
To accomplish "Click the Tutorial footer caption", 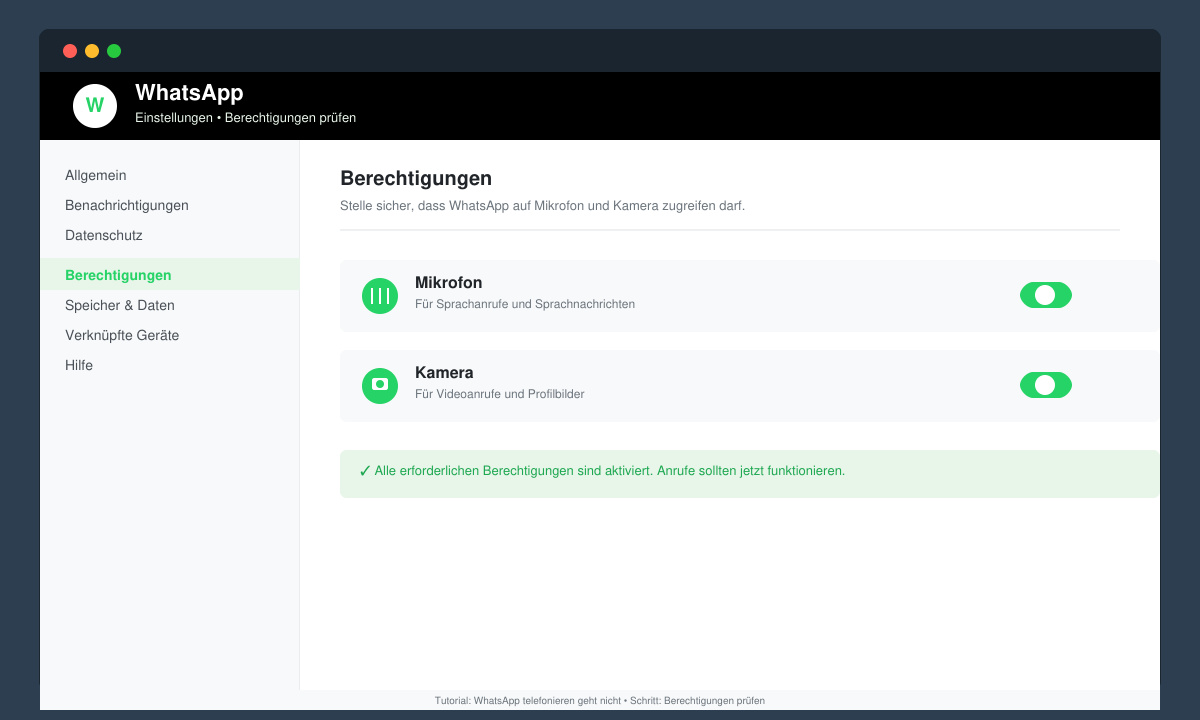I will [600, 701].
